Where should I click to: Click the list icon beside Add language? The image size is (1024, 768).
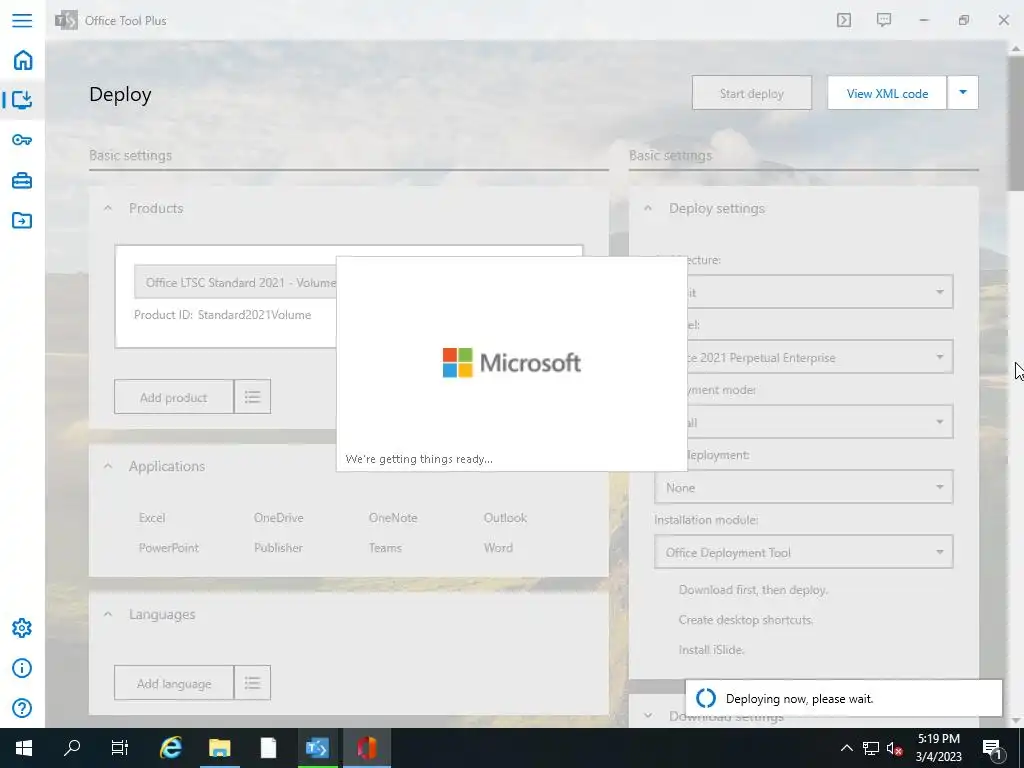(x=252, y=683)
